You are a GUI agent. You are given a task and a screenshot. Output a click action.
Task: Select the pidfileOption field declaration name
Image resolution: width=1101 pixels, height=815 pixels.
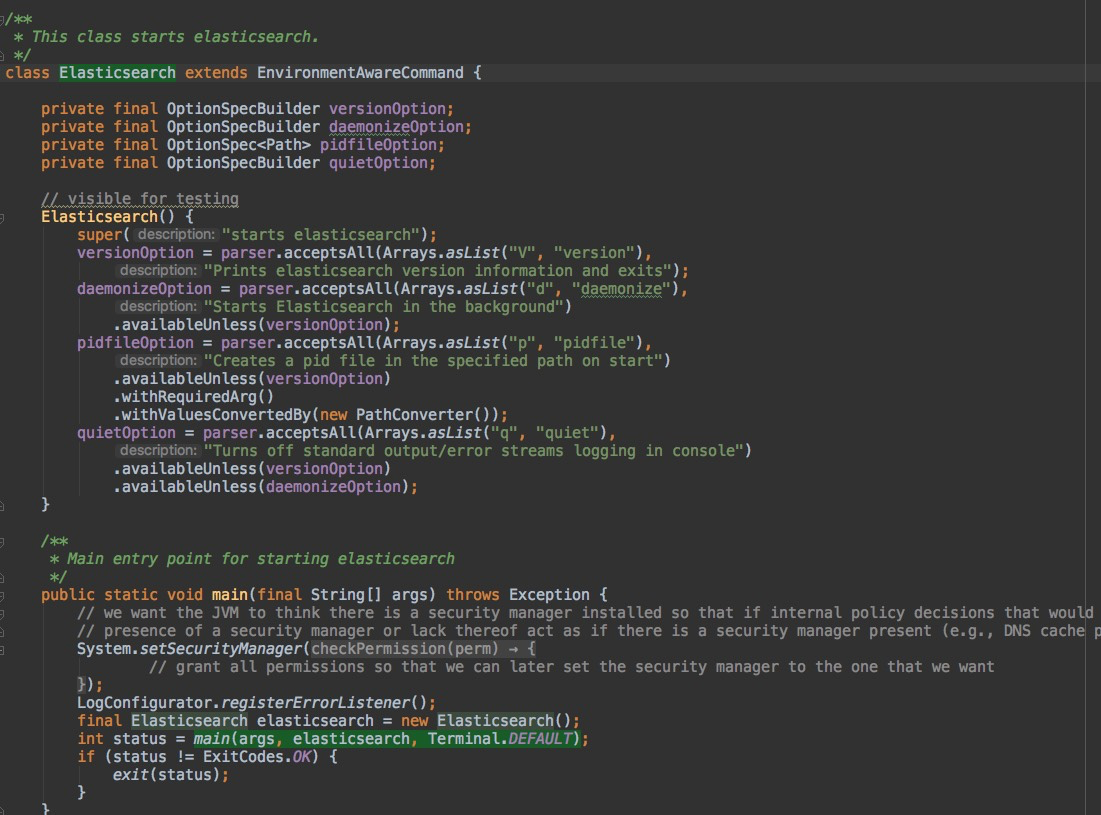coord(378,145)
